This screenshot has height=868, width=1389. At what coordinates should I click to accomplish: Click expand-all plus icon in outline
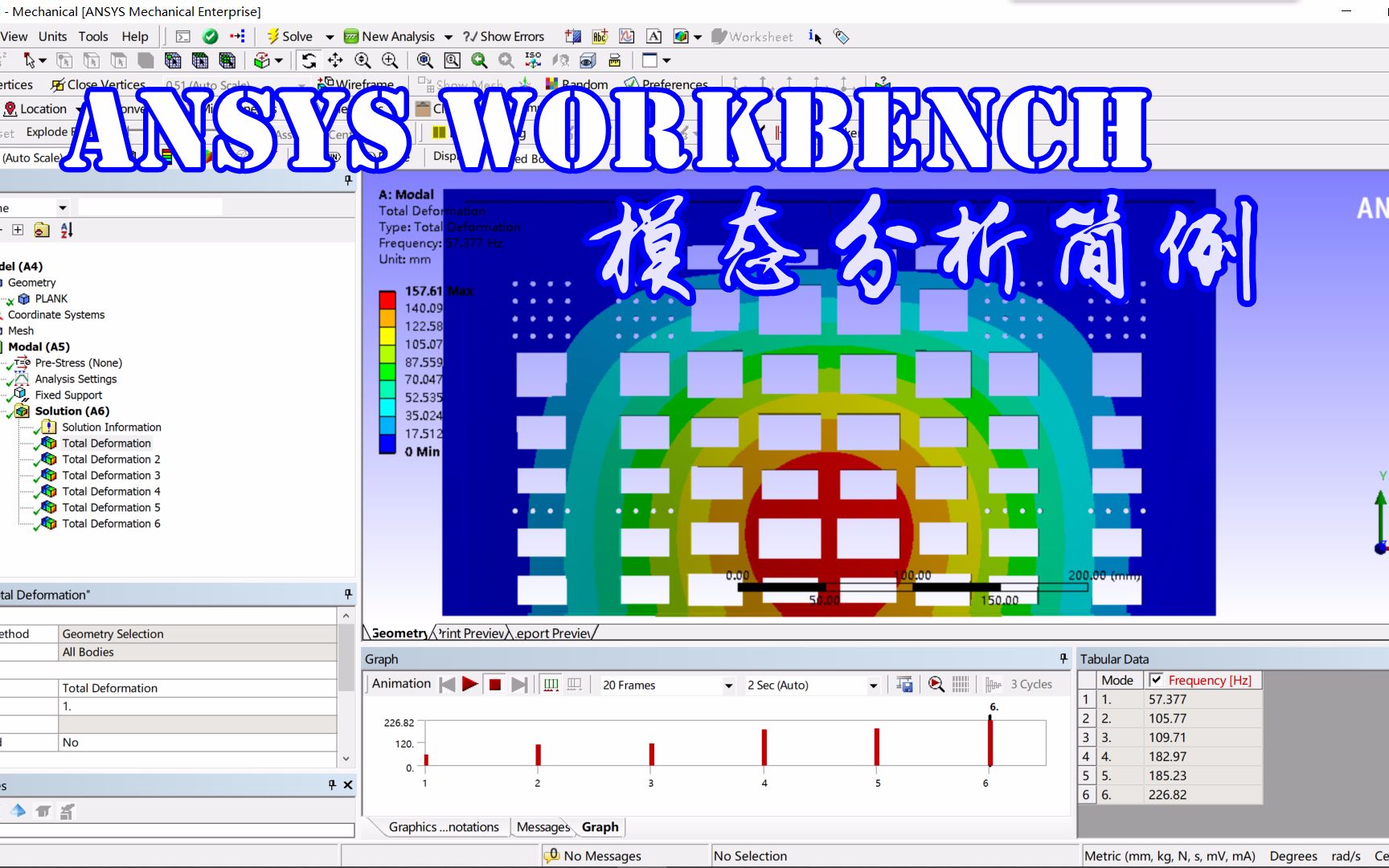(18, 230)
